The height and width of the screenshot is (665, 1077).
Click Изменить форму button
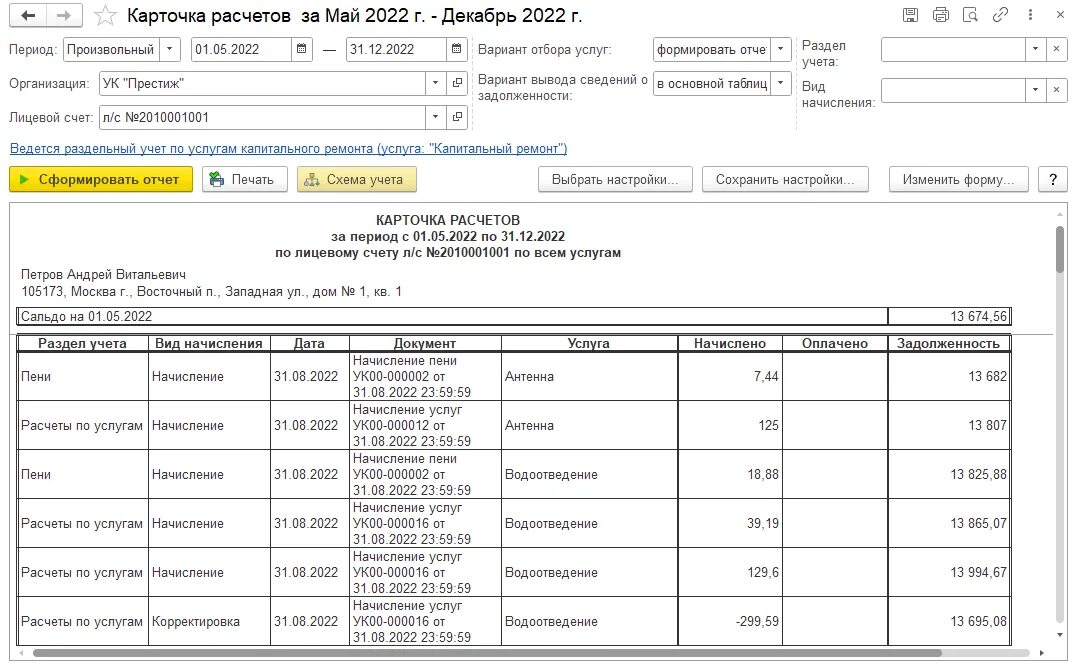click(958, 179)
